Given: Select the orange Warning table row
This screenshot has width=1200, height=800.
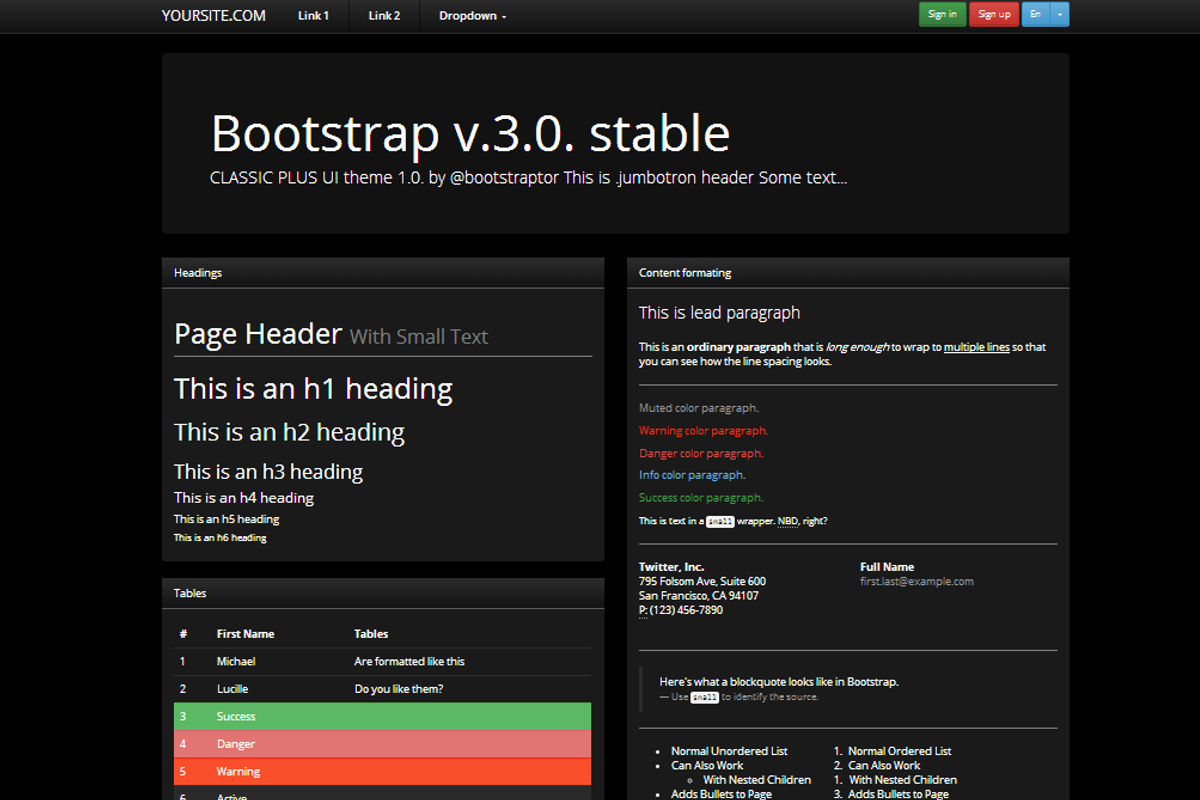Looking at the screenshot, I should (x=383, y=772).
